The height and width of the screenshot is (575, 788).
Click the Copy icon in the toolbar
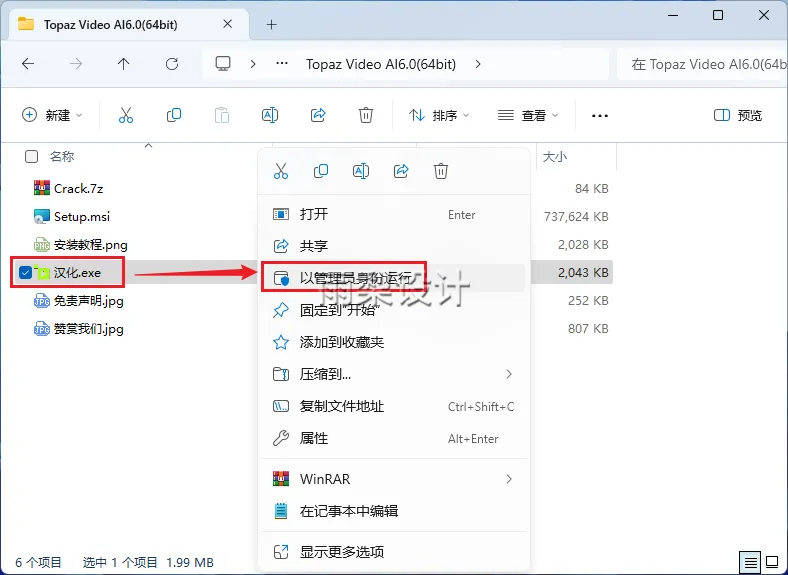point(174,116)
